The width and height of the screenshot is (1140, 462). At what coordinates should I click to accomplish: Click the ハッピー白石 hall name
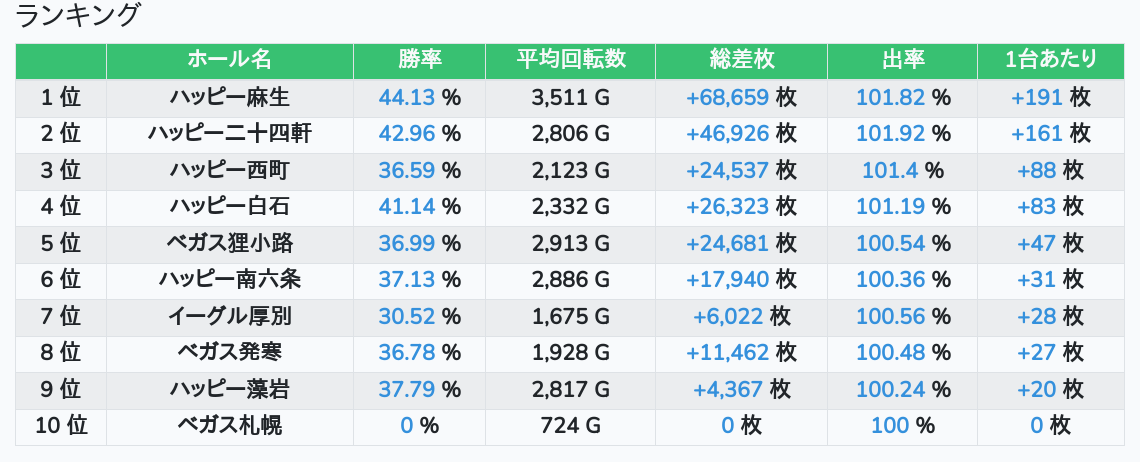(x=229, y=206)
